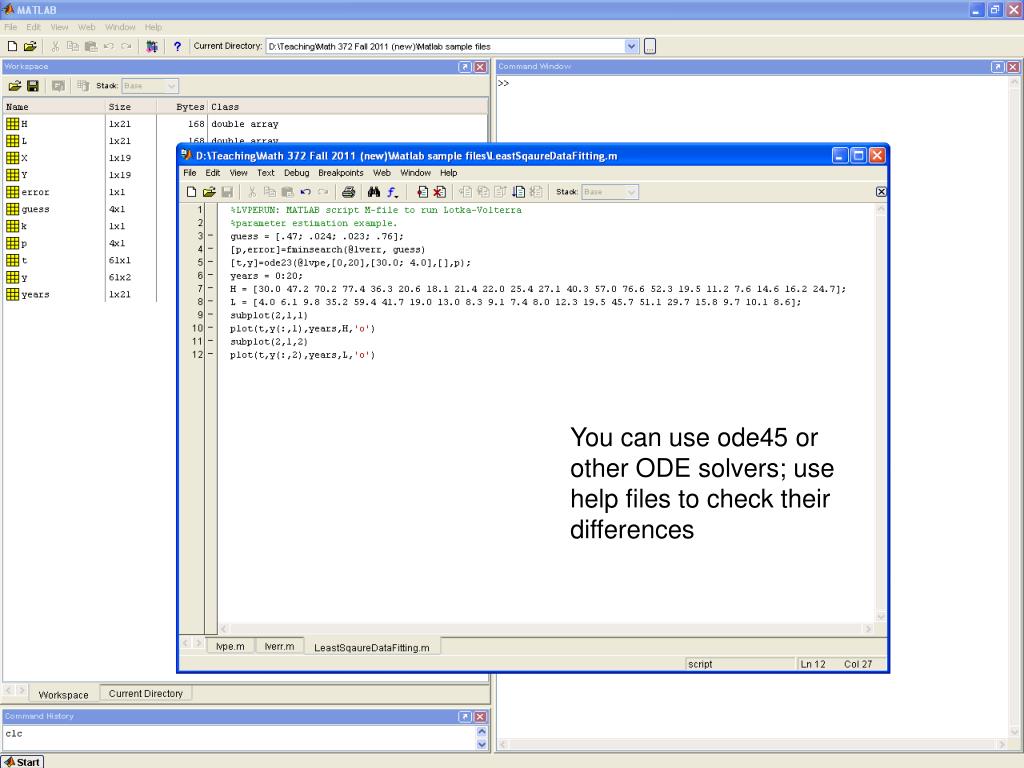This screenshot has height=768, width=1024.
Task: Open editor Text menu
Action: 266,173
